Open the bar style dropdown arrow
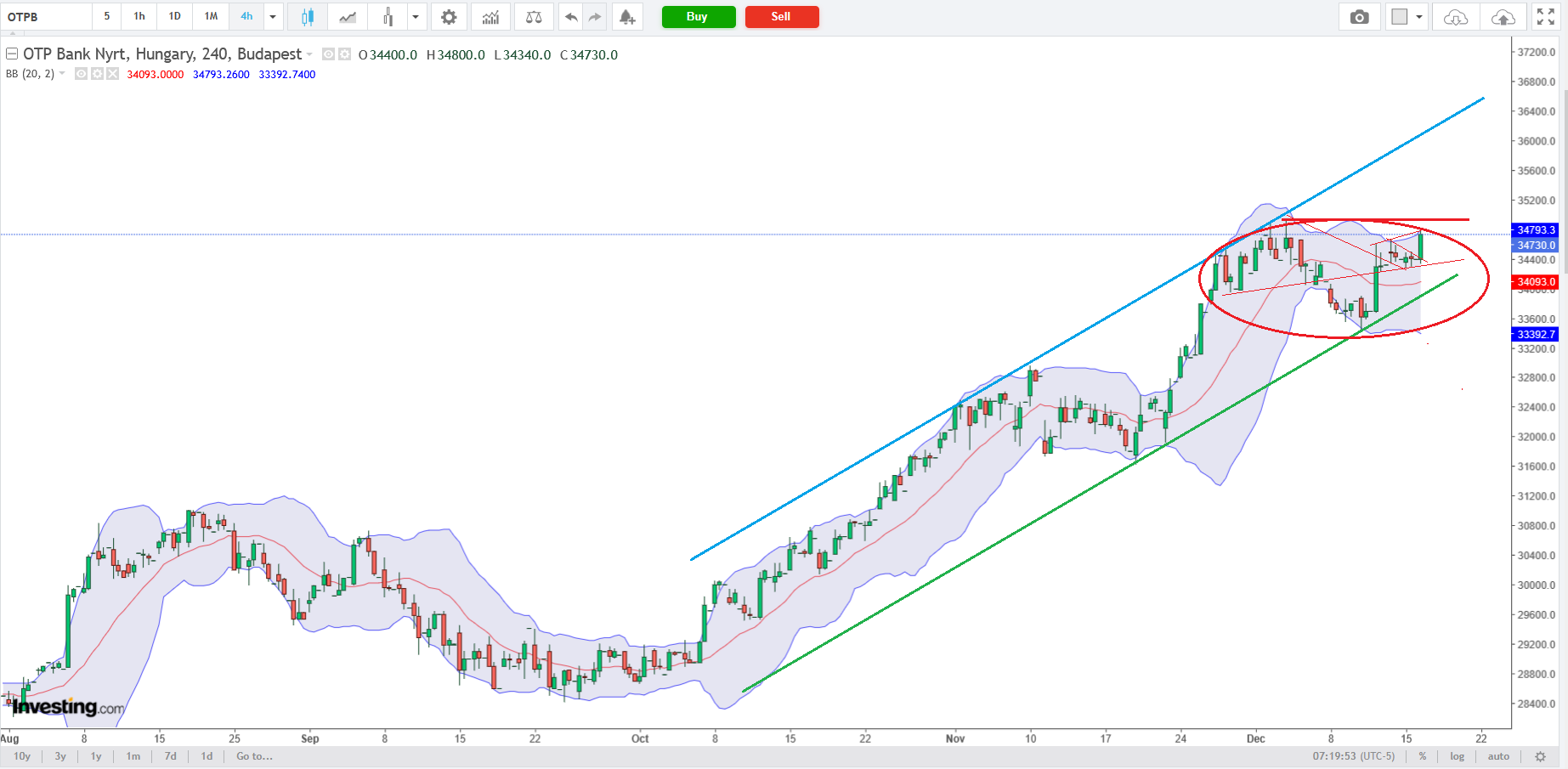Screen dimensions: 1568x769 tap(416, 16)
